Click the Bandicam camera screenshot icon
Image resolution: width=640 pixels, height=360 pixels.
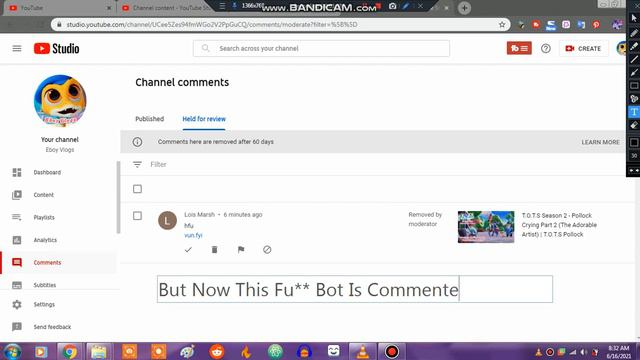coord(392,6)
